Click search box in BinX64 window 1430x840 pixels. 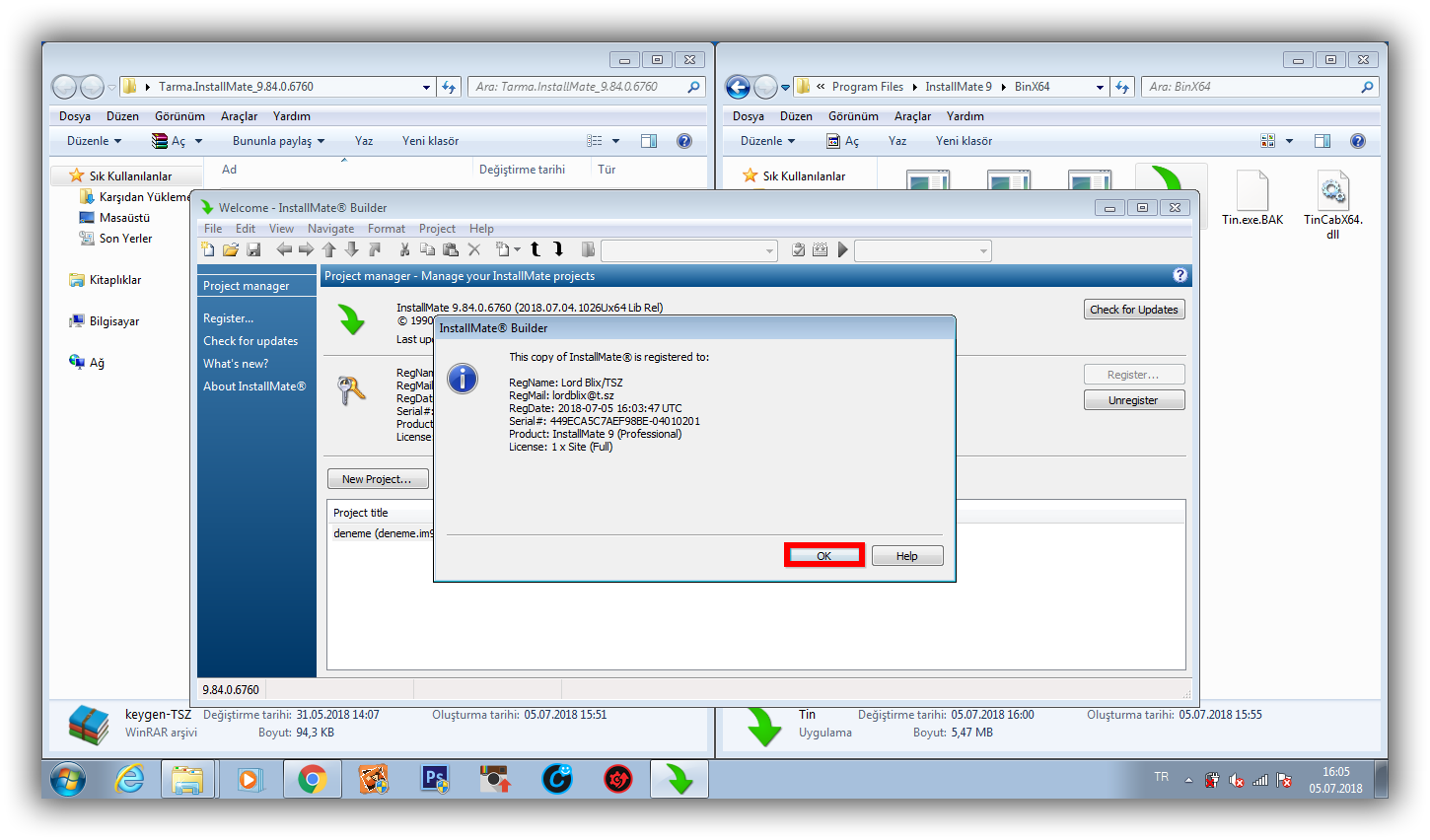tap(1259, 87)
